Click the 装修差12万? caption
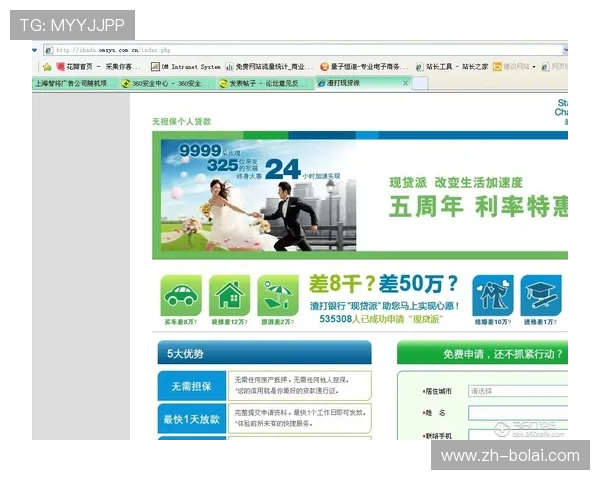600x480 pixels. click(x=229, y=322)
